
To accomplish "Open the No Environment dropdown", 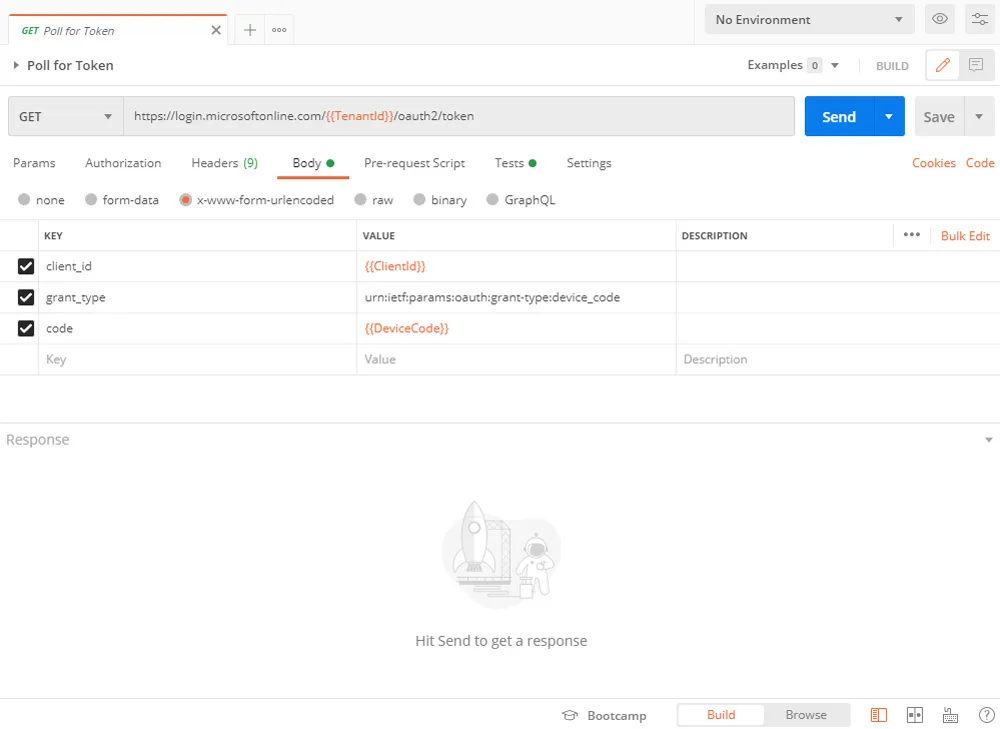I will click(x=809, y=20).
